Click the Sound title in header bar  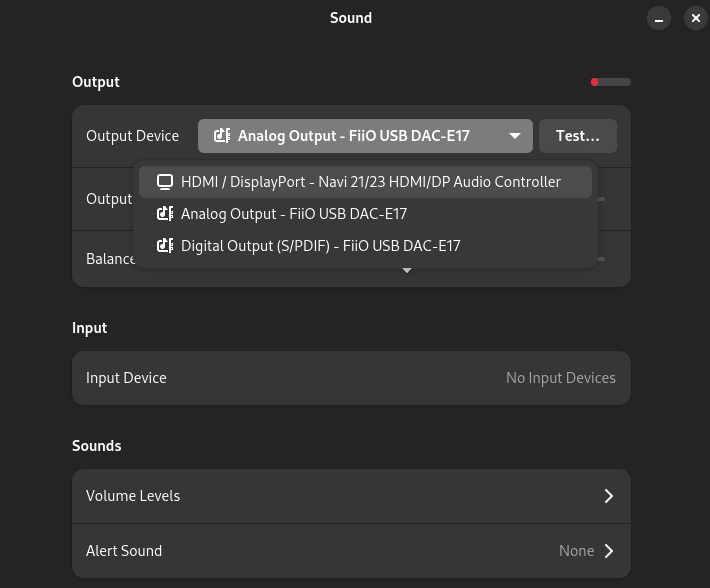pyautogui.click(x=351, y=18)
